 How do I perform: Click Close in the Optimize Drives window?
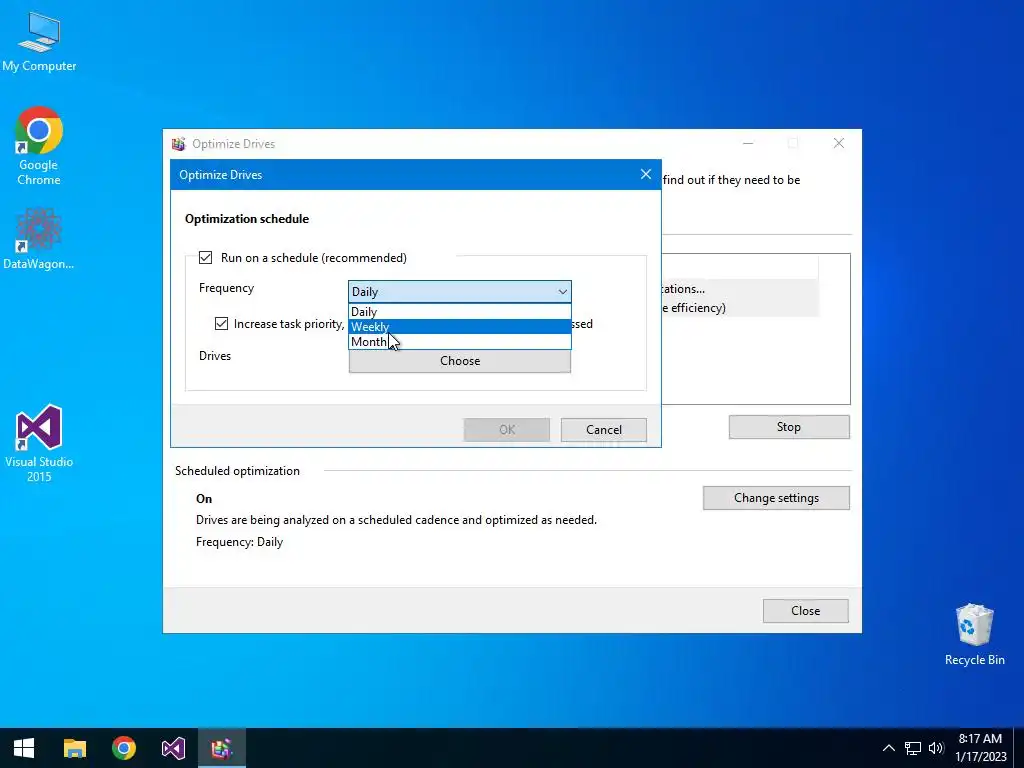pyautogui.click(x=806, y=611)
